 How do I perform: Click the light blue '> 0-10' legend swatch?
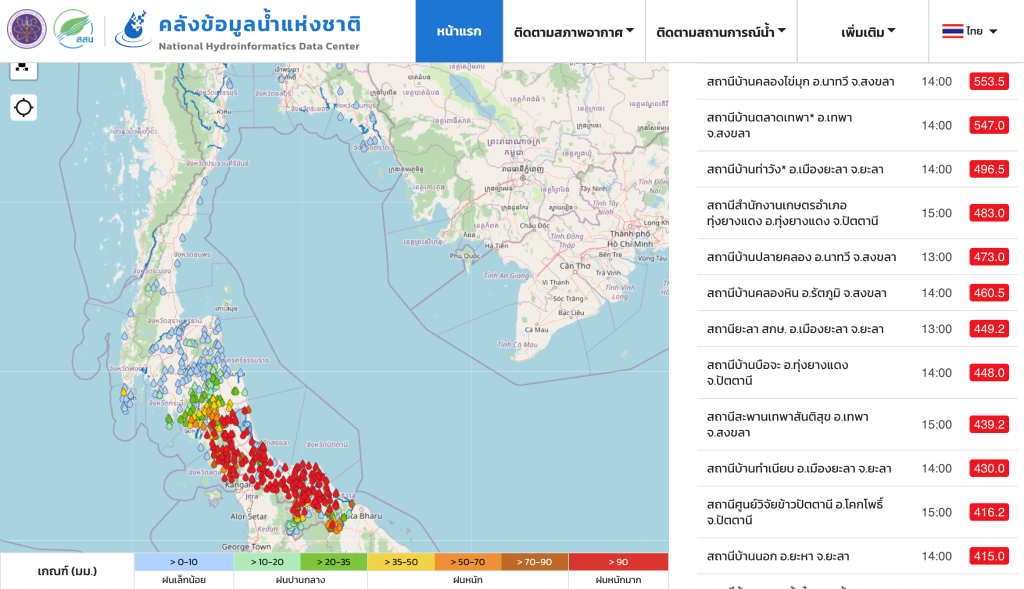point(184,562)
